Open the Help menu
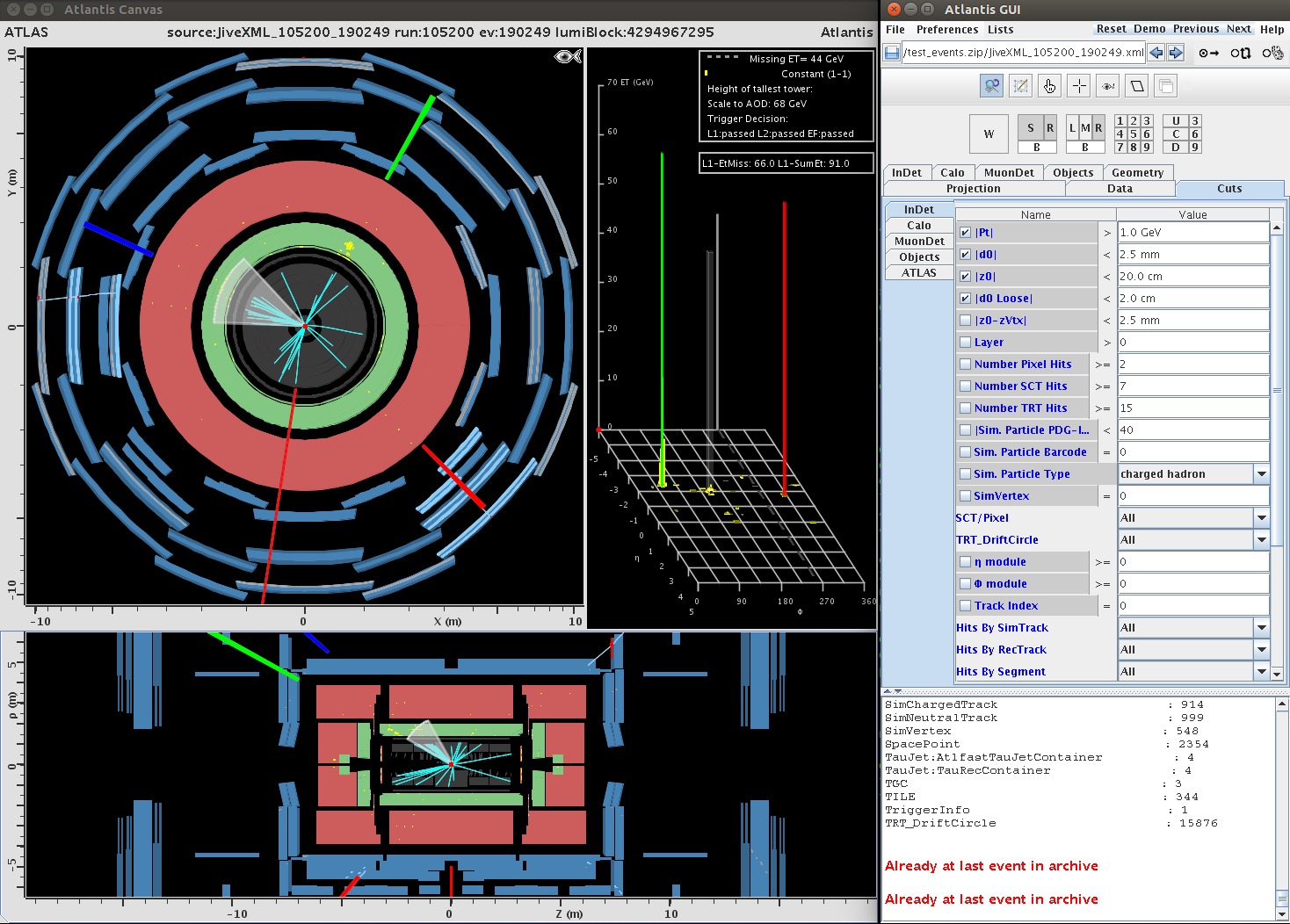Viewport: 1290px width, 924px height. click(1272, 30)
